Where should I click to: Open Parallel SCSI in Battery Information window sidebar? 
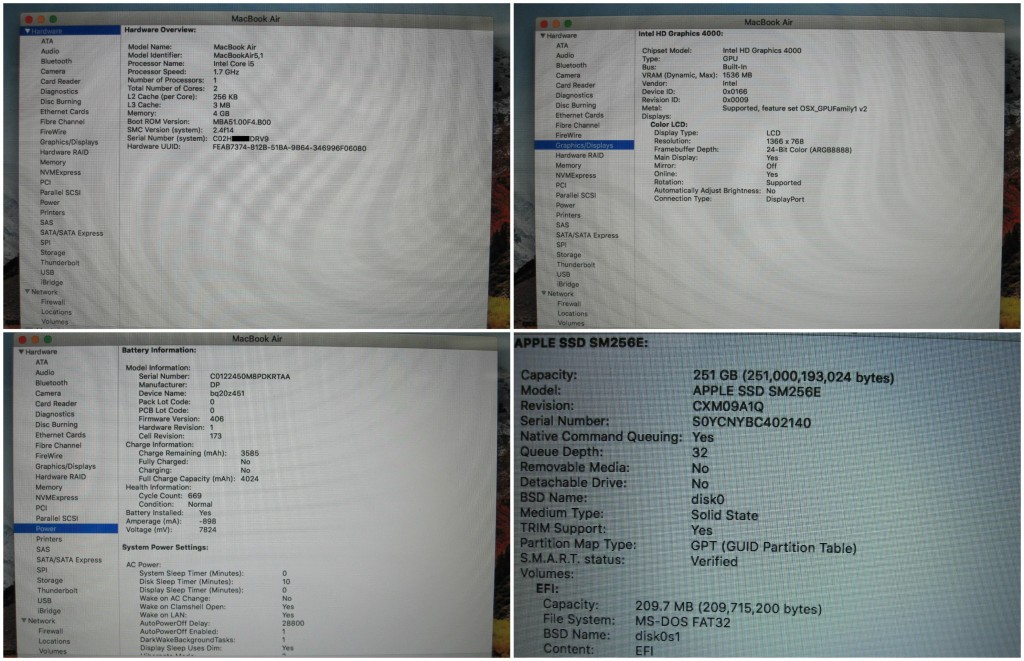tap(56, 518)
